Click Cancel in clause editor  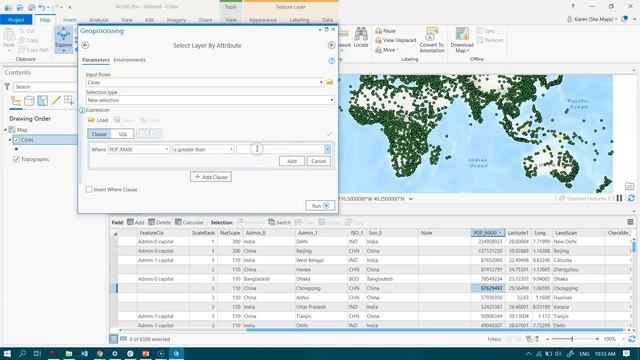click(x=318, y=161)
